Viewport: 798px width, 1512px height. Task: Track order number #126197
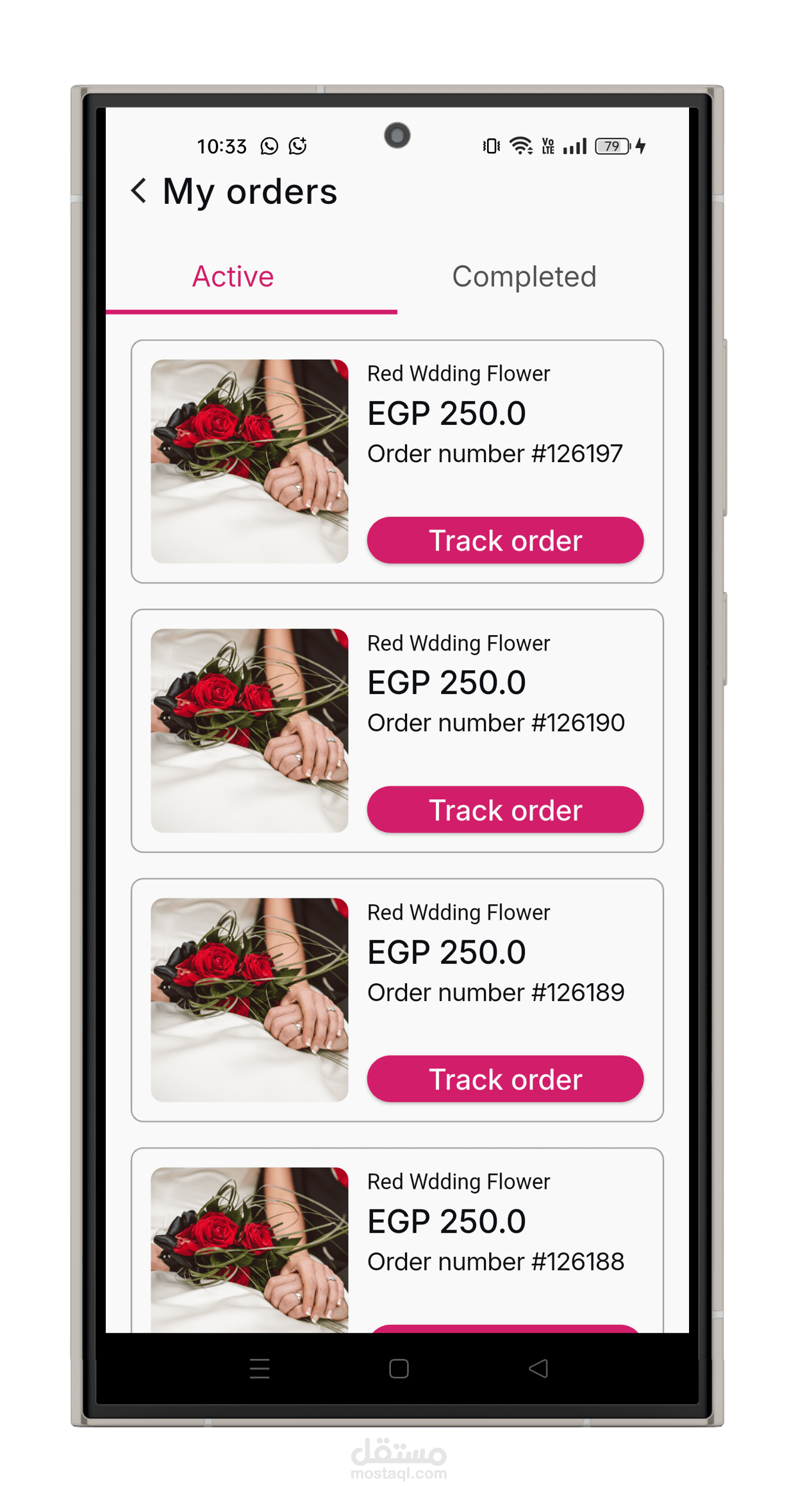[x=505, y=540]
